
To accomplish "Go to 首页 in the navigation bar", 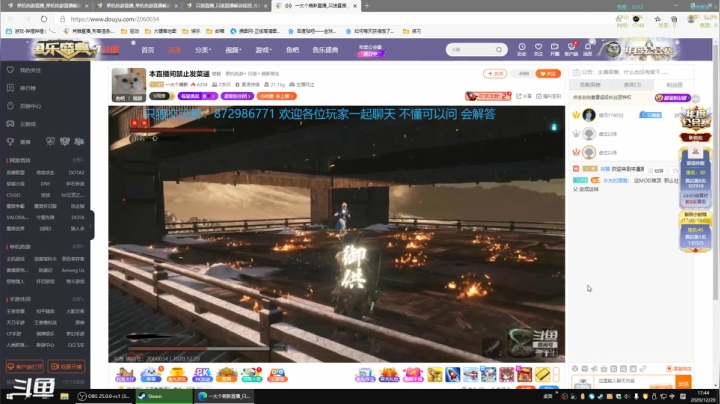I will point(147,50).
